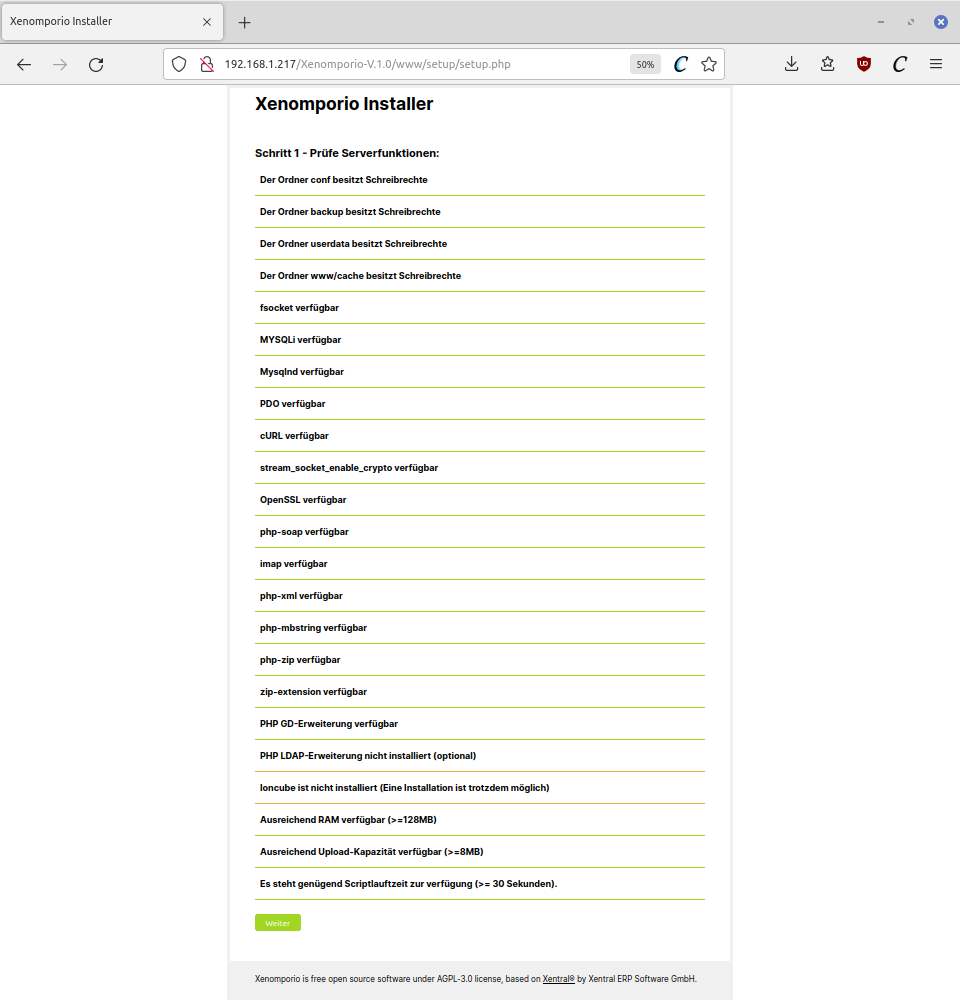Open the Xentral link in the footer
The height and width of the screenshot is (1002, 960).
(x=558, y=979)
